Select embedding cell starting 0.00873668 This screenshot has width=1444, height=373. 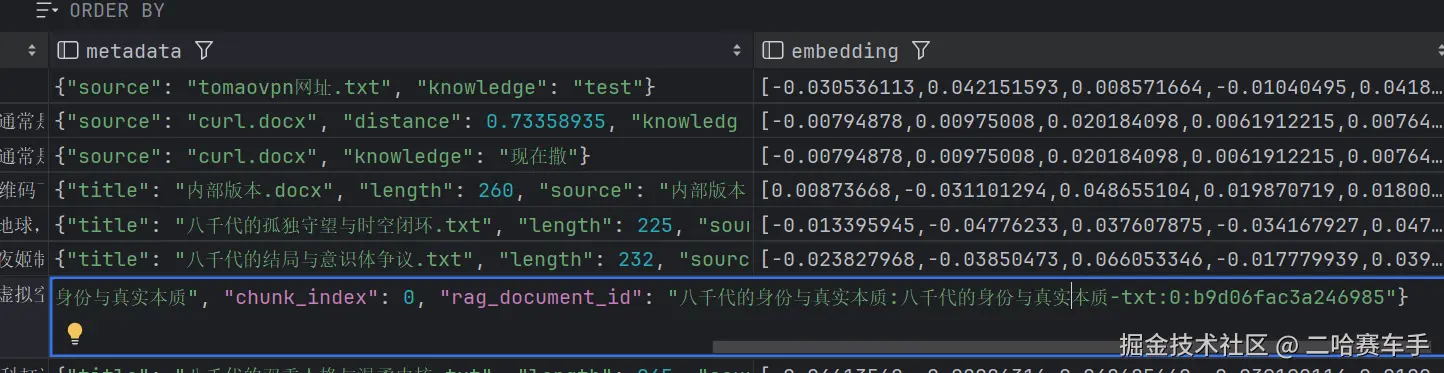tap(1099, 190)
